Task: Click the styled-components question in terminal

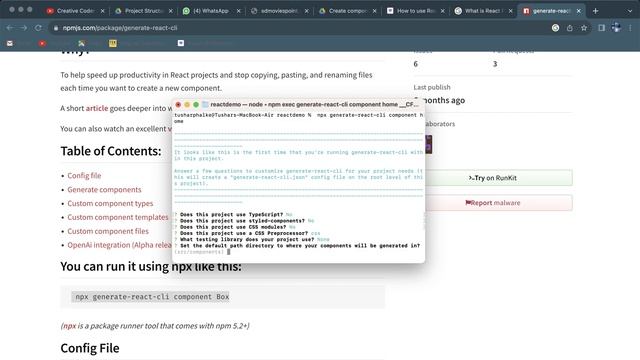Action: pos(244,220)
